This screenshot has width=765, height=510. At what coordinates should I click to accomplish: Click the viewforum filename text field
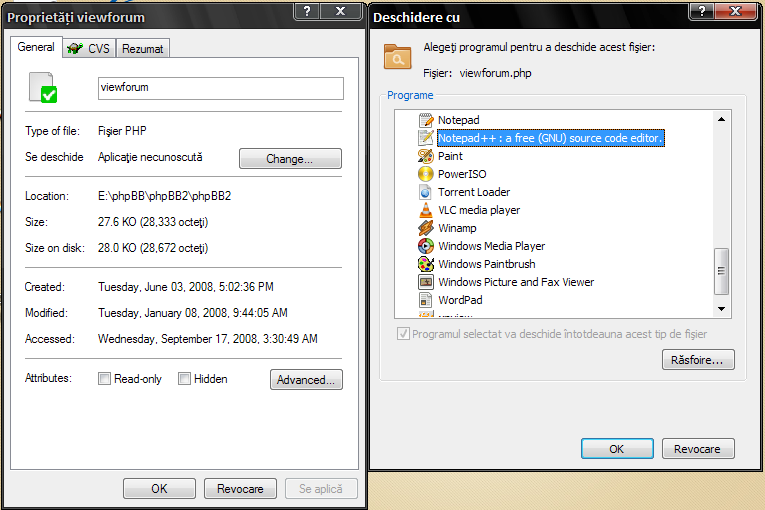point(220,88)
